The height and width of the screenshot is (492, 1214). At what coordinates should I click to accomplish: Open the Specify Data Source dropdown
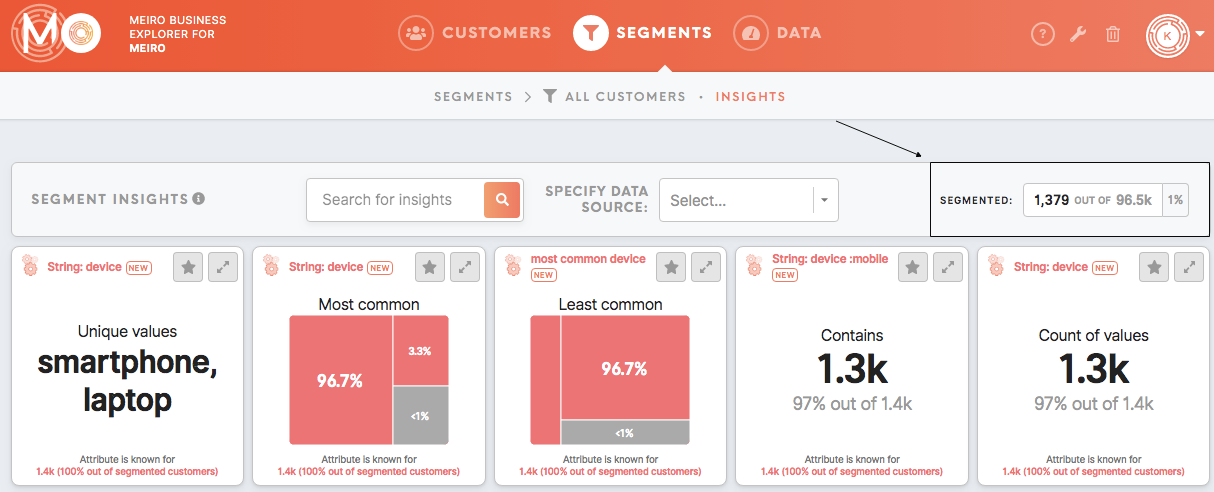coord(748,200)
